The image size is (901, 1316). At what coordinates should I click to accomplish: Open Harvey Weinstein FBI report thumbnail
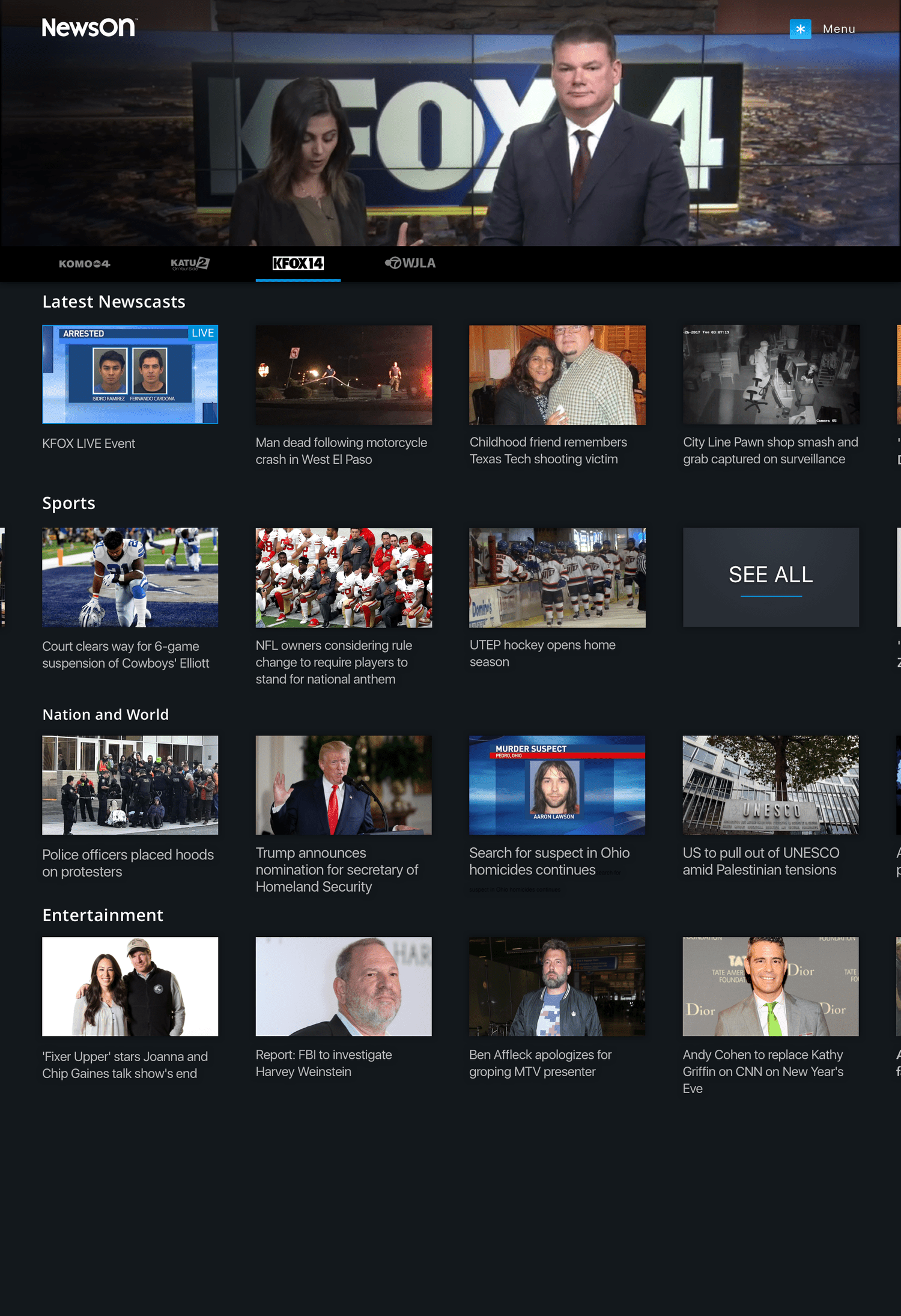tap(344, 986)
